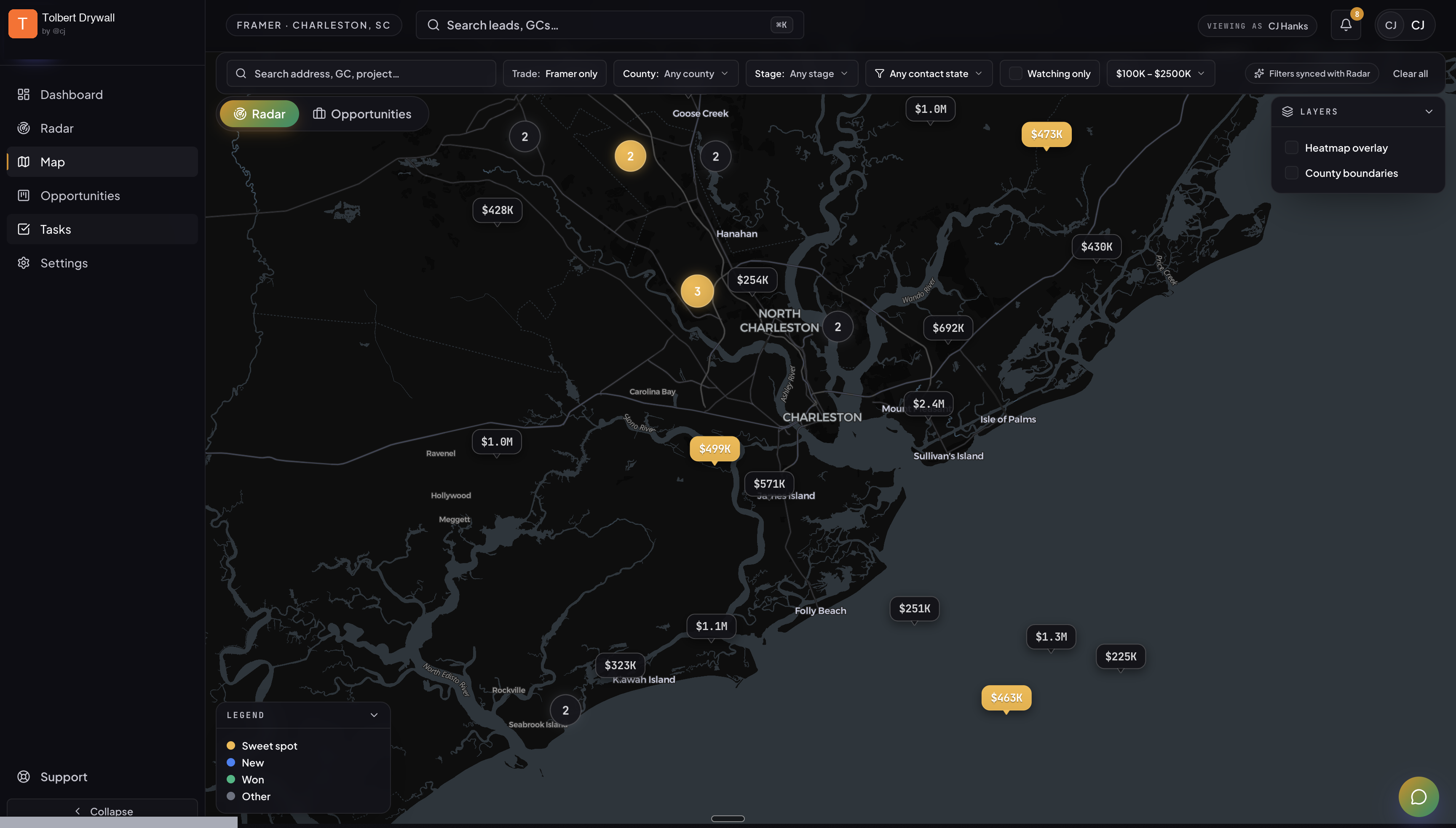Viewport: 1456px width, 828px height.
Task: Click the notifications bell icon
Action: 1345,25
